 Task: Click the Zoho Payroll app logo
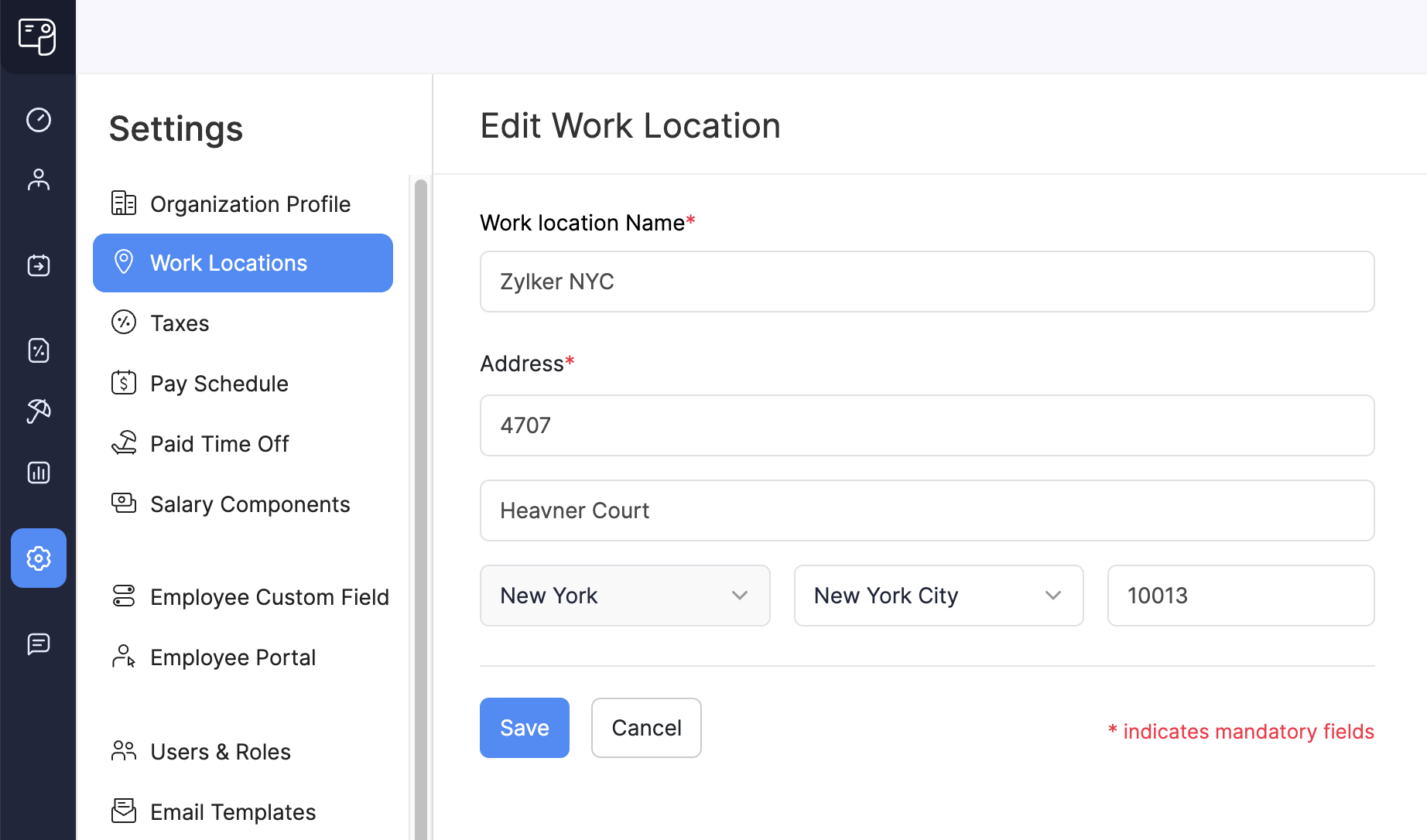[38, 36]
